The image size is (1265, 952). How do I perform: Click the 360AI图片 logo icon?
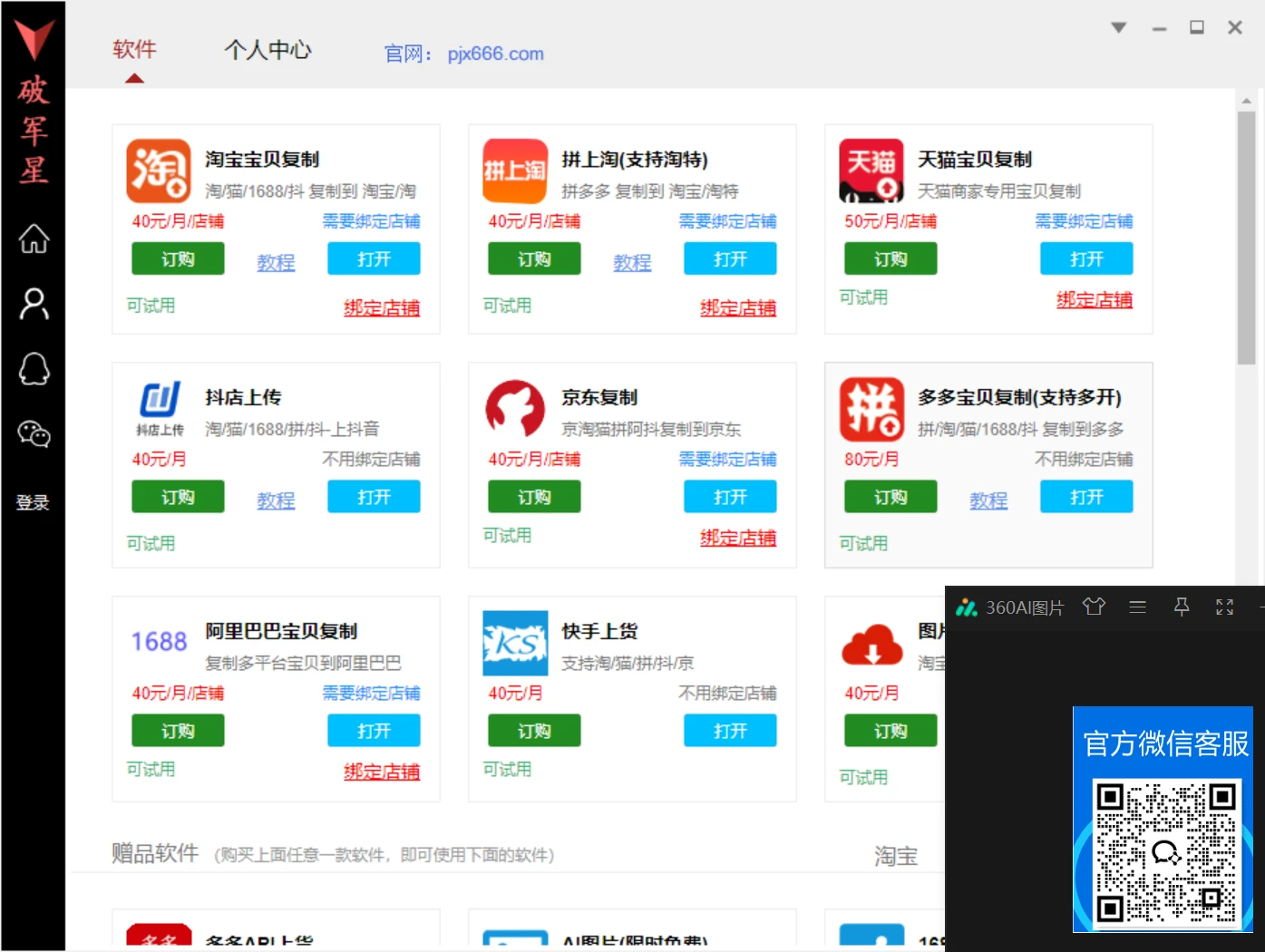click(x=967, y=607)
